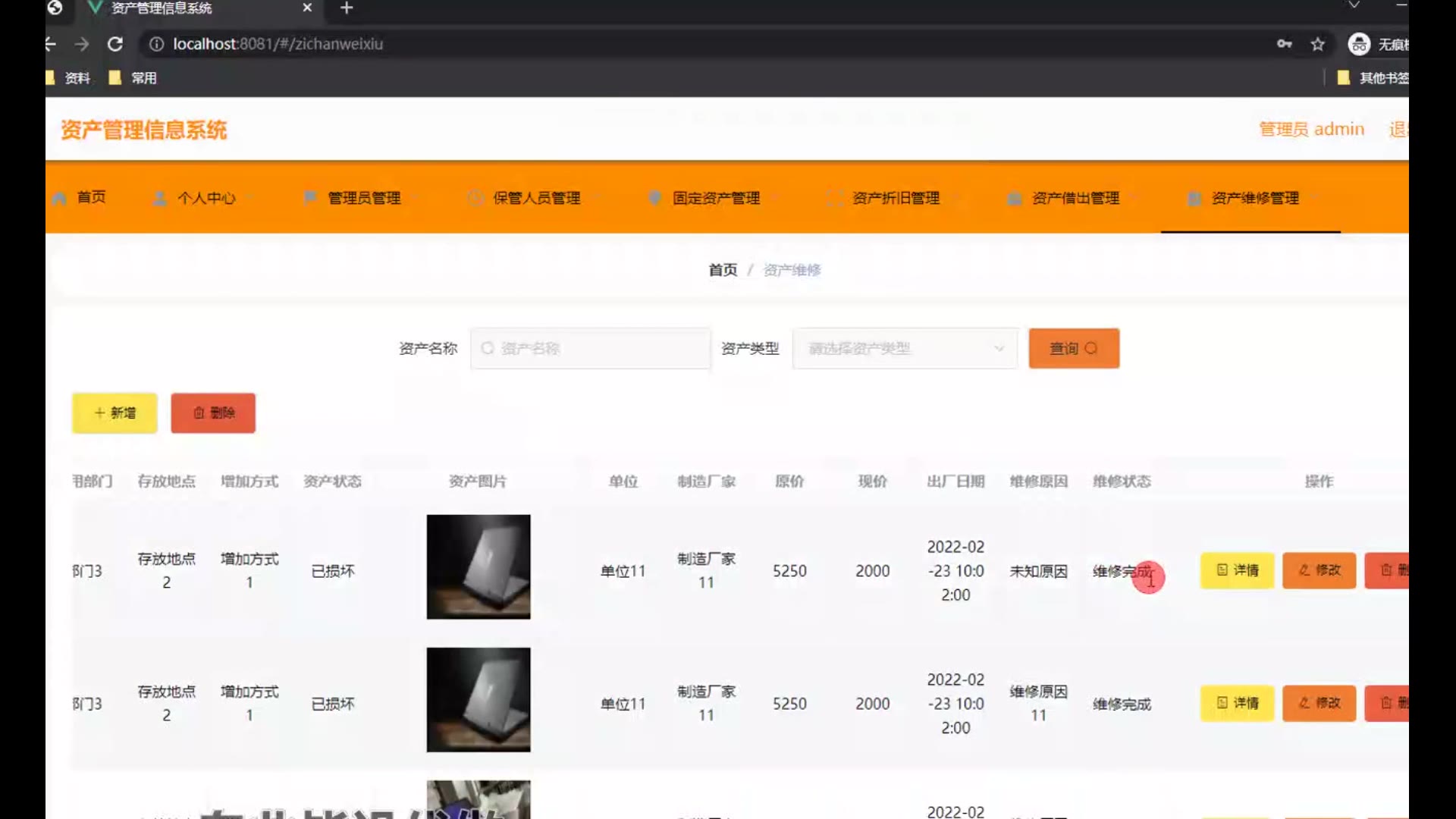The image size is (1456, 819).
Task: Click the red 删除 button above the table
Action: tap(213, 413)
